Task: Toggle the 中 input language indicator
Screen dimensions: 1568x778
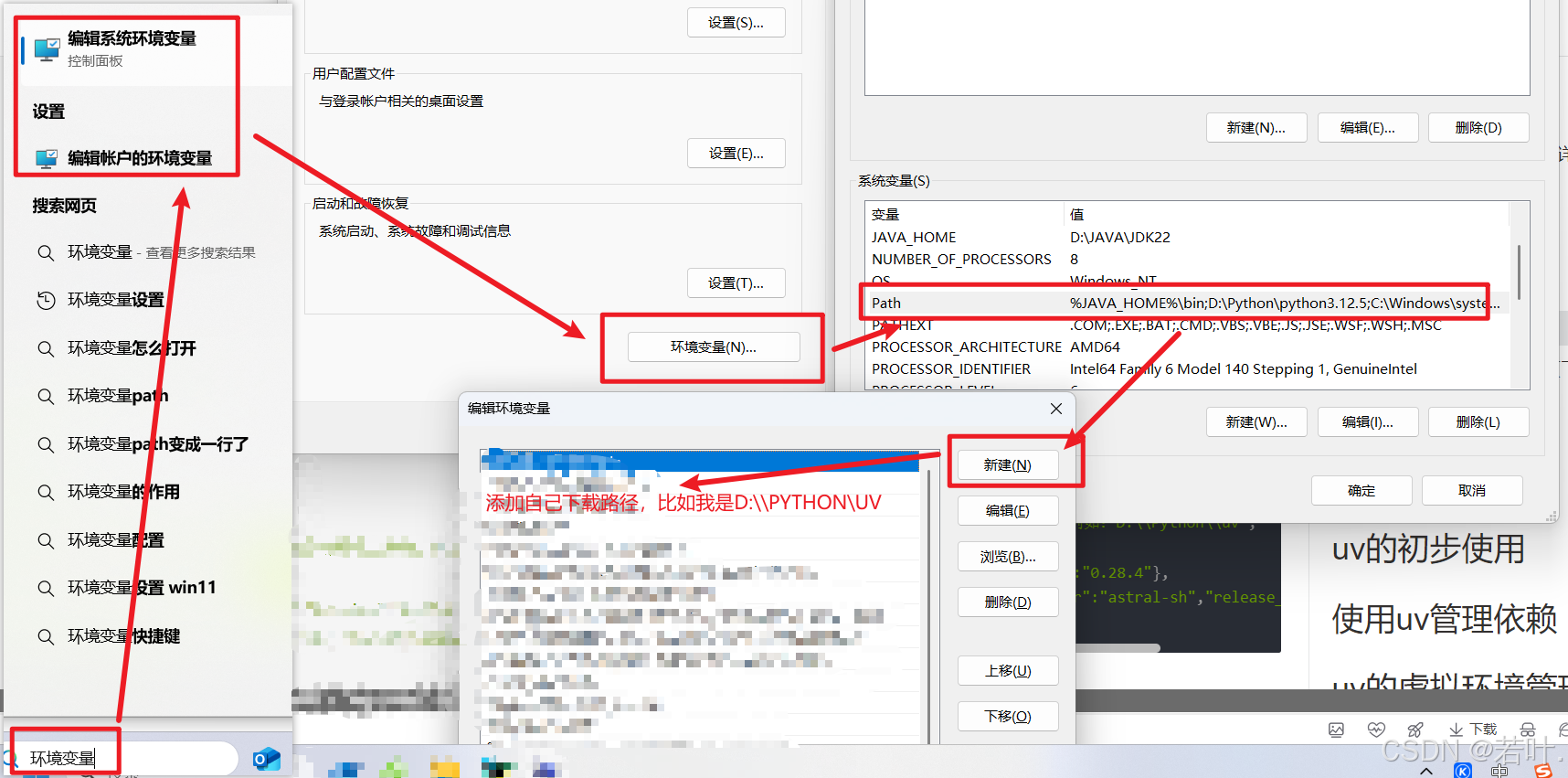Action: (x=1499, y=771)
